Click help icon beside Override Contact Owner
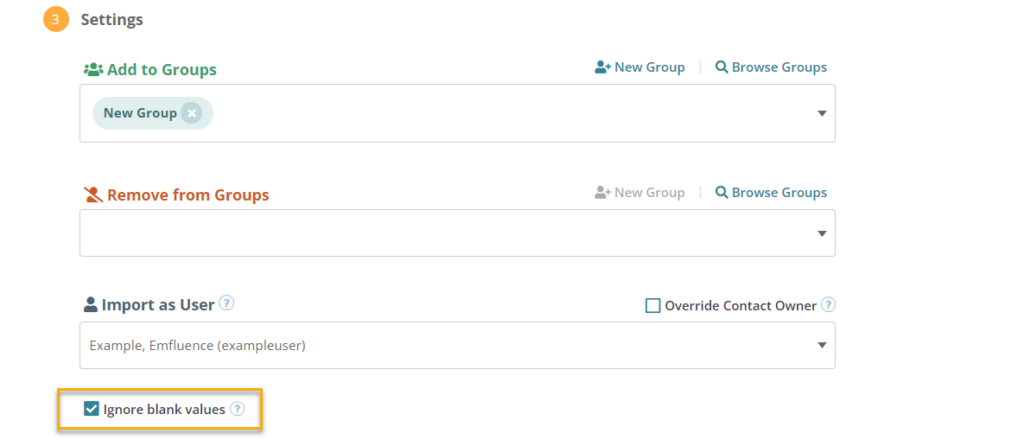 (x=828, y=305)
